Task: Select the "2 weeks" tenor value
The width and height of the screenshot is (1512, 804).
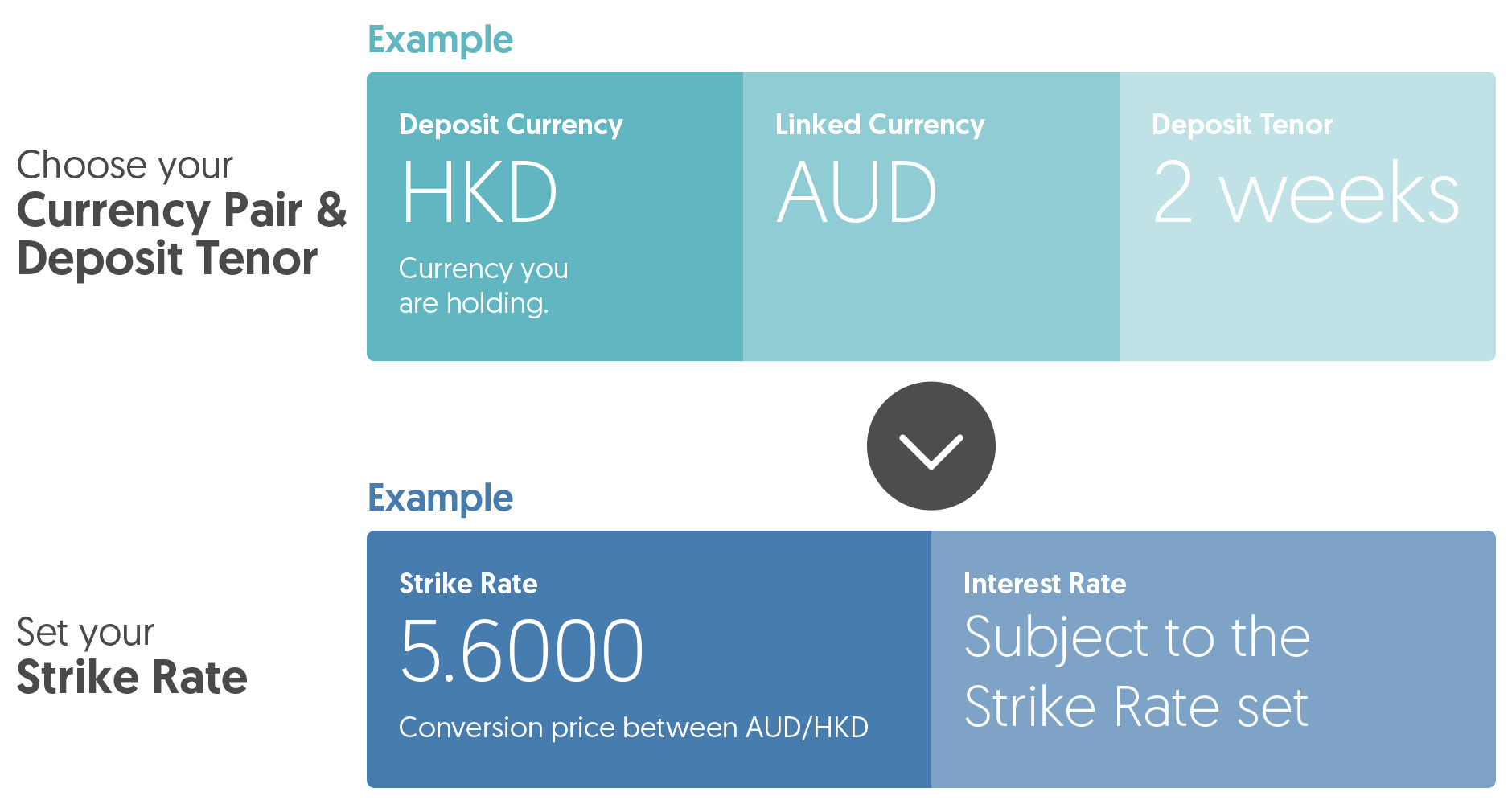Action: tap(1306, 192)
